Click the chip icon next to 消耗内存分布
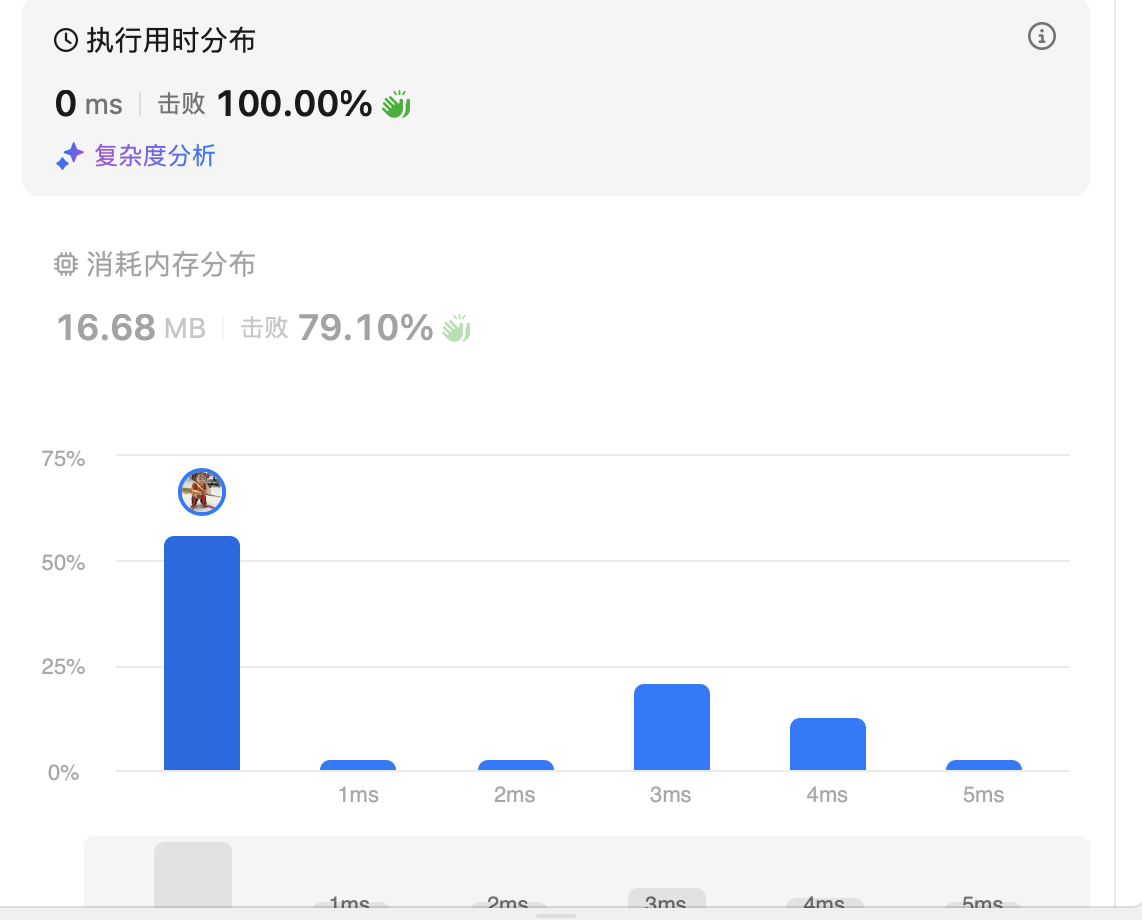The image size is (1142, 920). [66, 264]
